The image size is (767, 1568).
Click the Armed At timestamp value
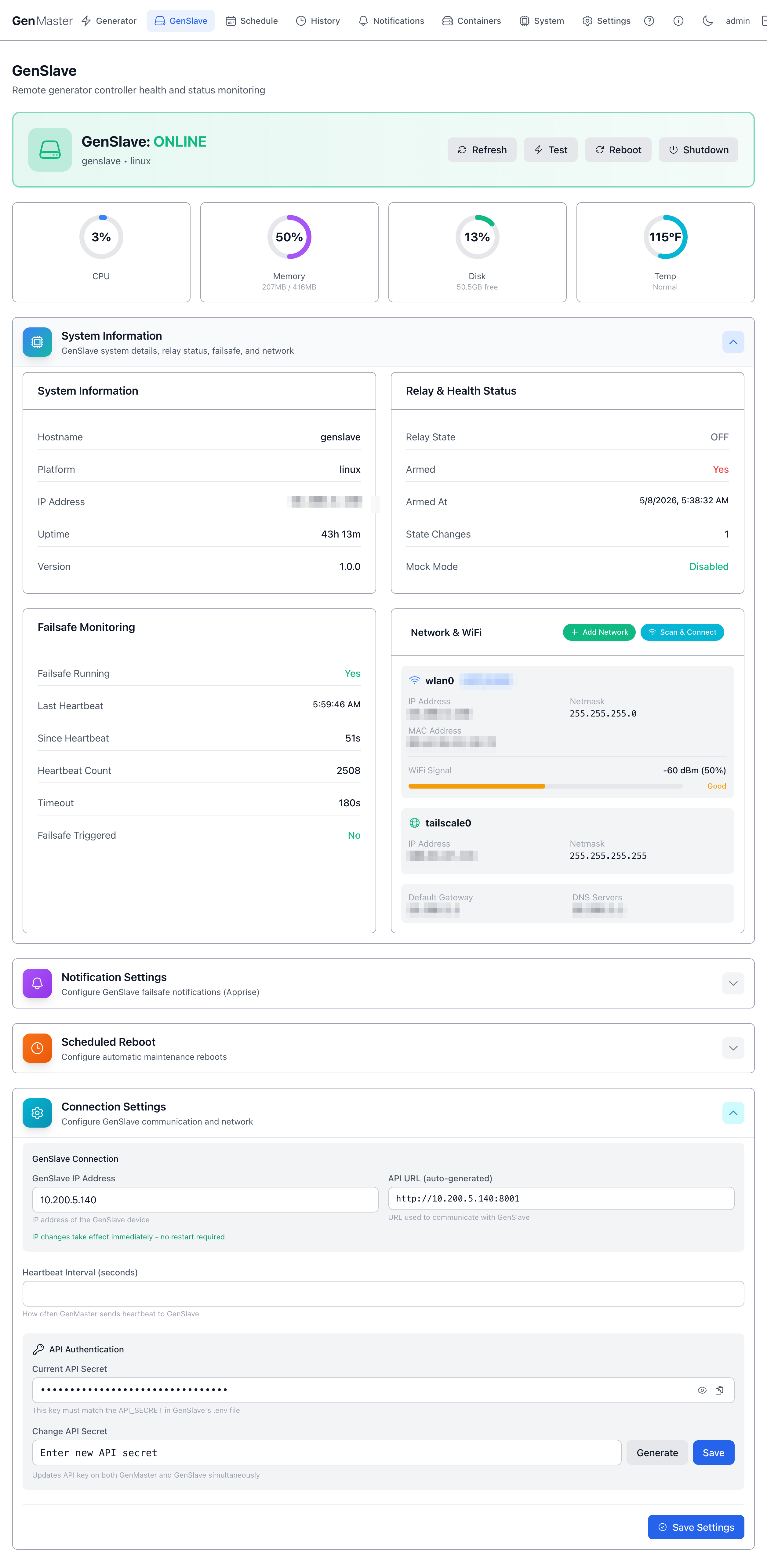(684, 500)
